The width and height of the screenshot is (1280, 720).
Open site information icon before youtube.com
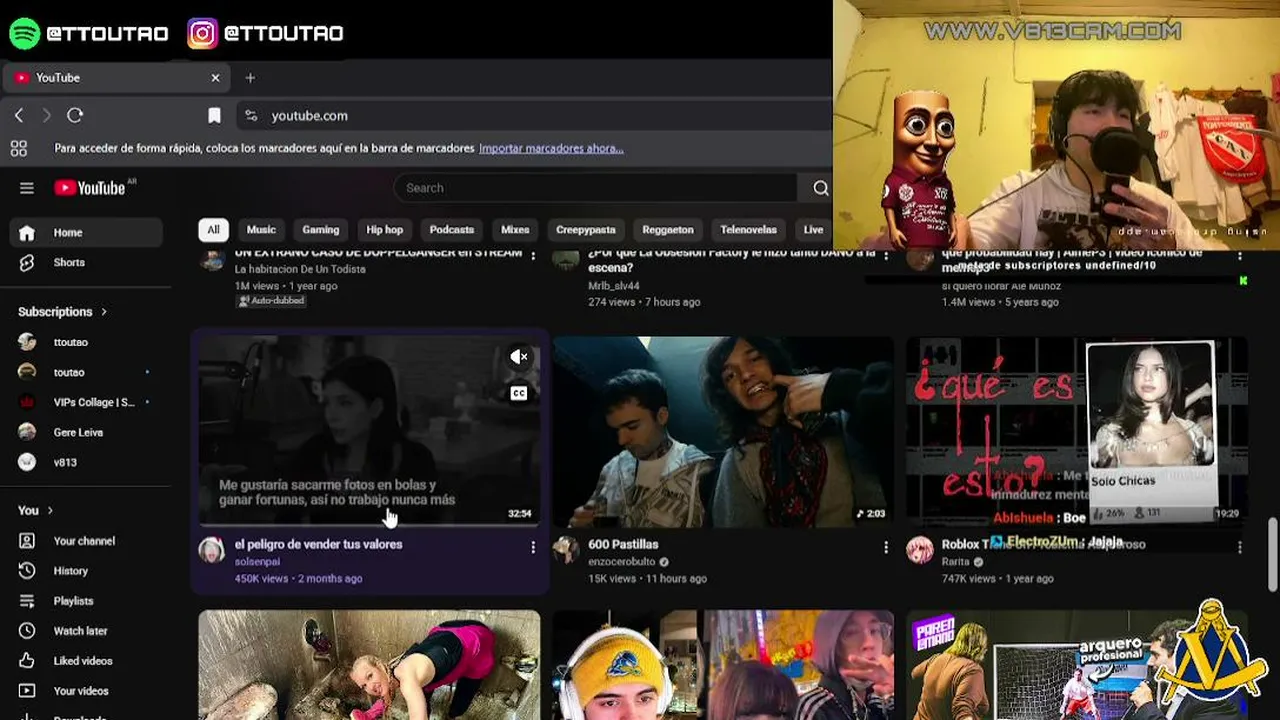point(251,116)
